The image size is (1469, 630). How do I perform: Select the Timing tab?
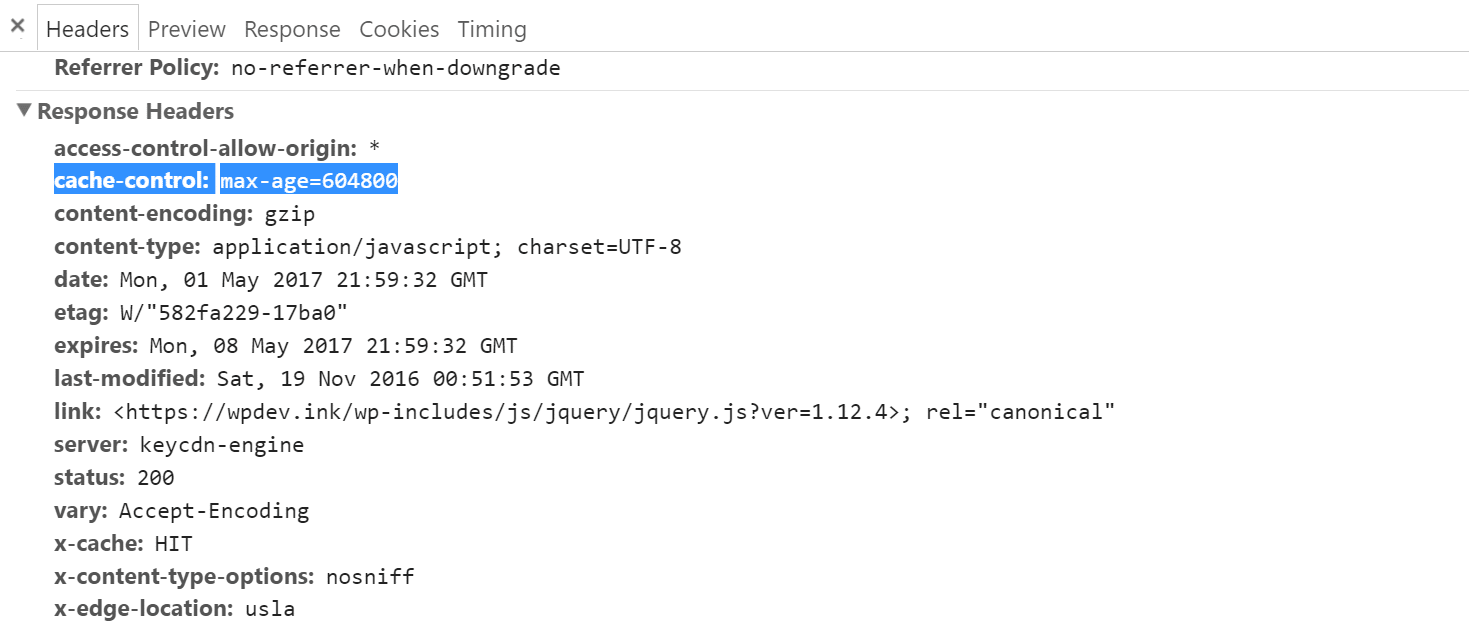pos(491,29)
